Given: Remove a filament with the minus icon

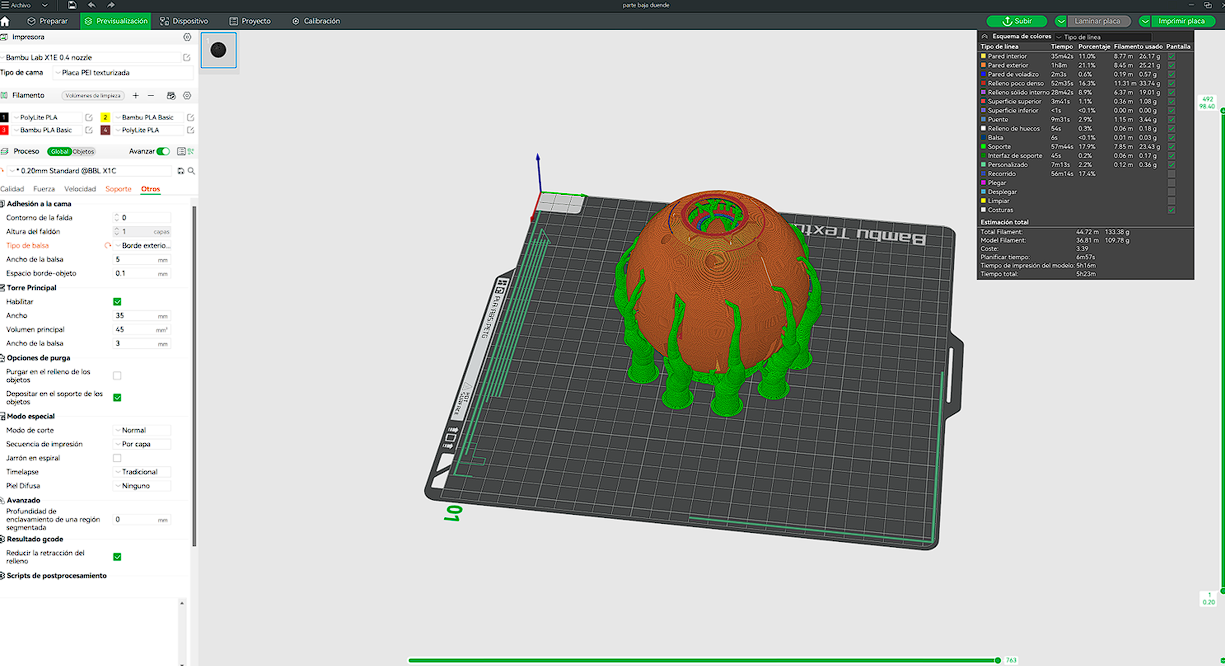Looking at the screenshot, I should tap(151, 95).
